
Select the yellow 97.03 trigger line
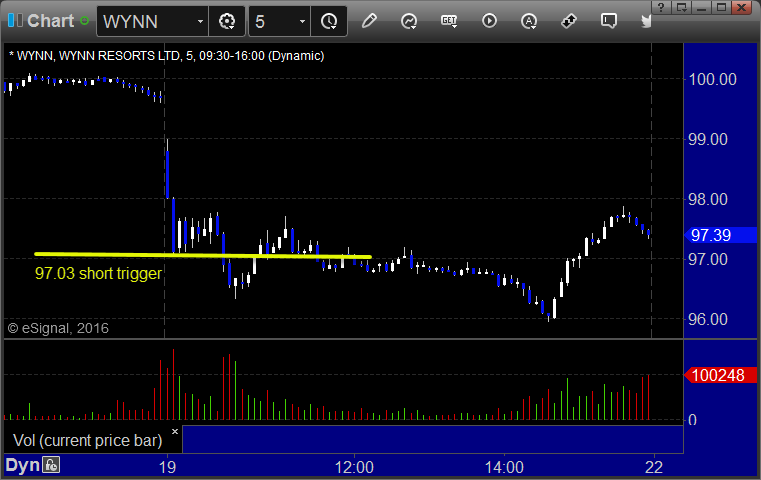coord(203,255)
